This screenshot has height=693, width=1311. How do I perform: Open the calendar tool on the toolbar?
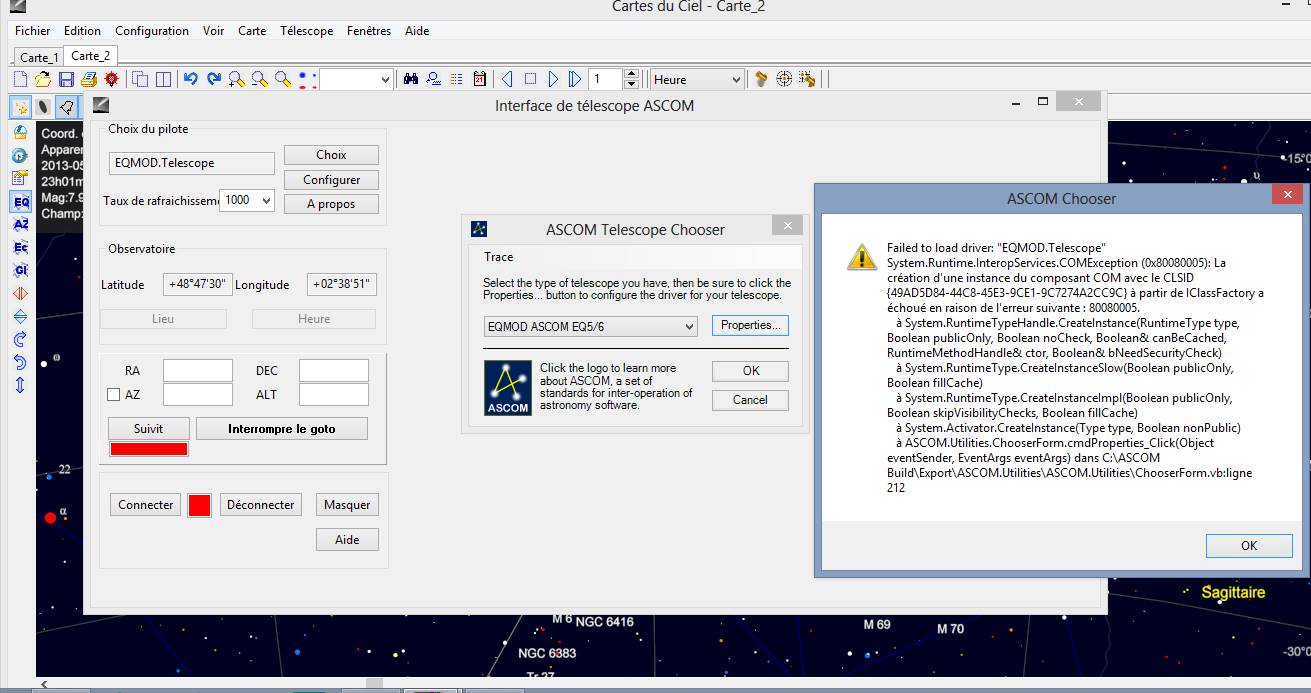tap(479, 78)
